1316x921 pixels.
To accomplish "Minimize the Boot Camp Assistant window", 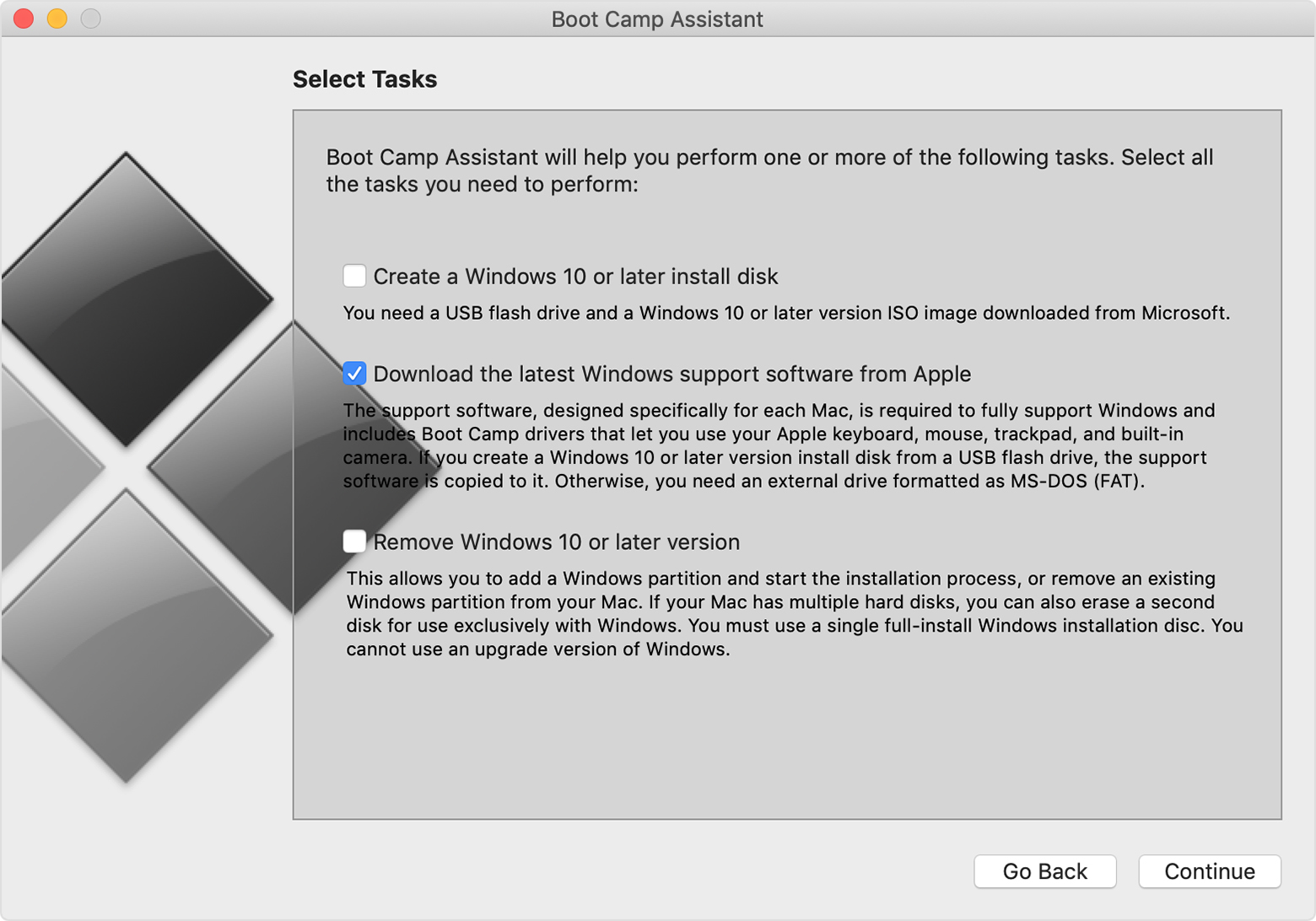I will [57, 19].
